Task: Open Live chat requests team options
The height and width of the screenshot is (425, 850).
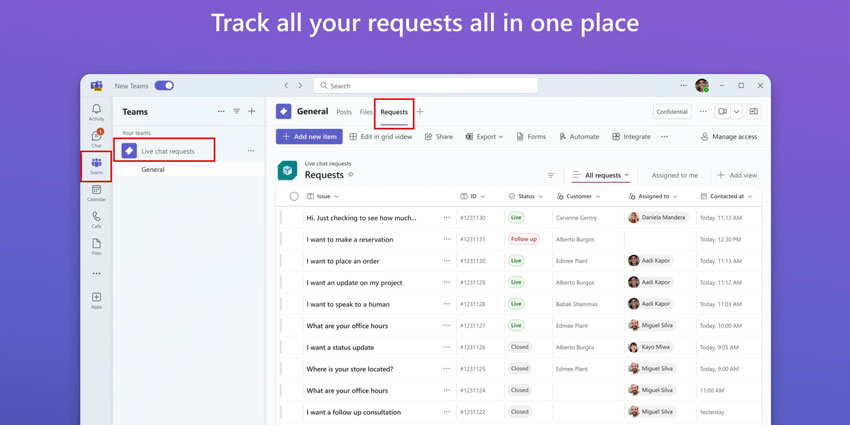Action: [251, 151]
